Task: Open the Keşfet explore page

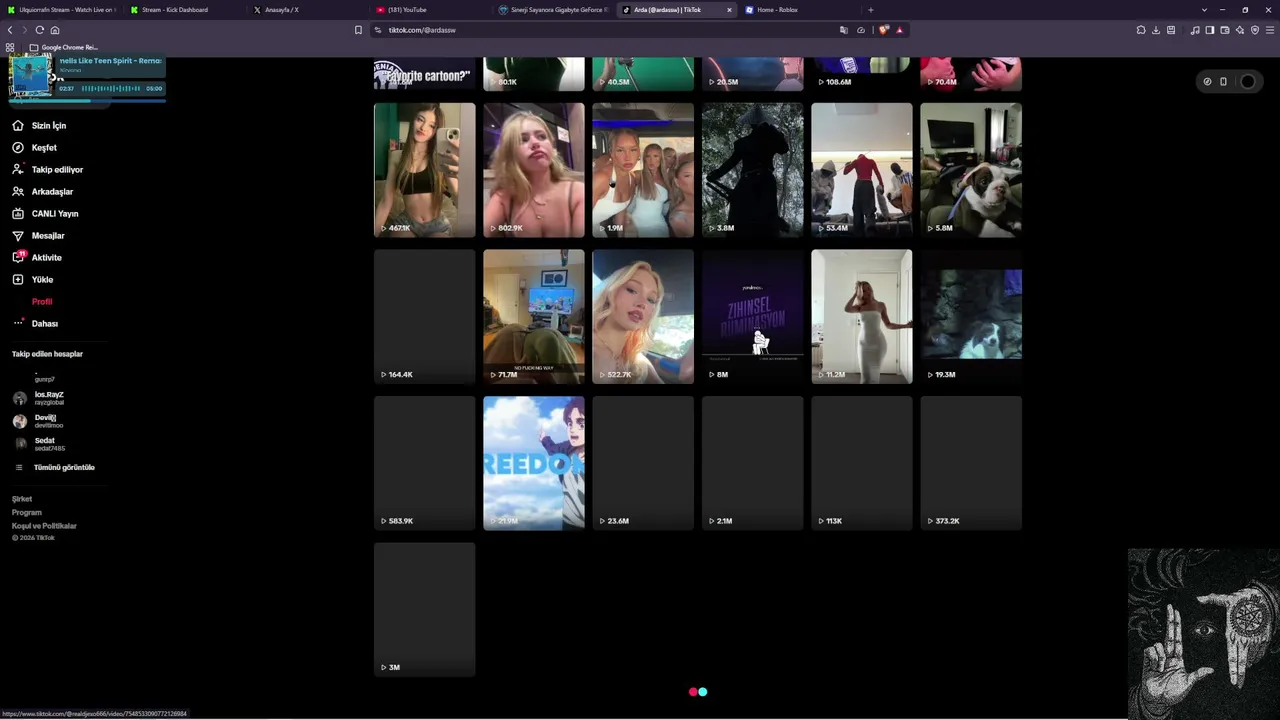Action: click(35, 148)
